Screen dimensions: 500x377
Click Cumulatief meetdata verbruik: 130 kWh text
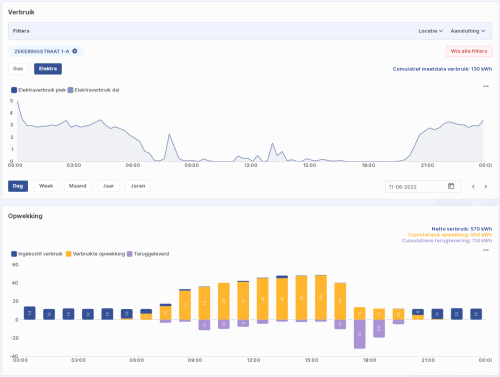pyautogui.click(x=442, y=69)
